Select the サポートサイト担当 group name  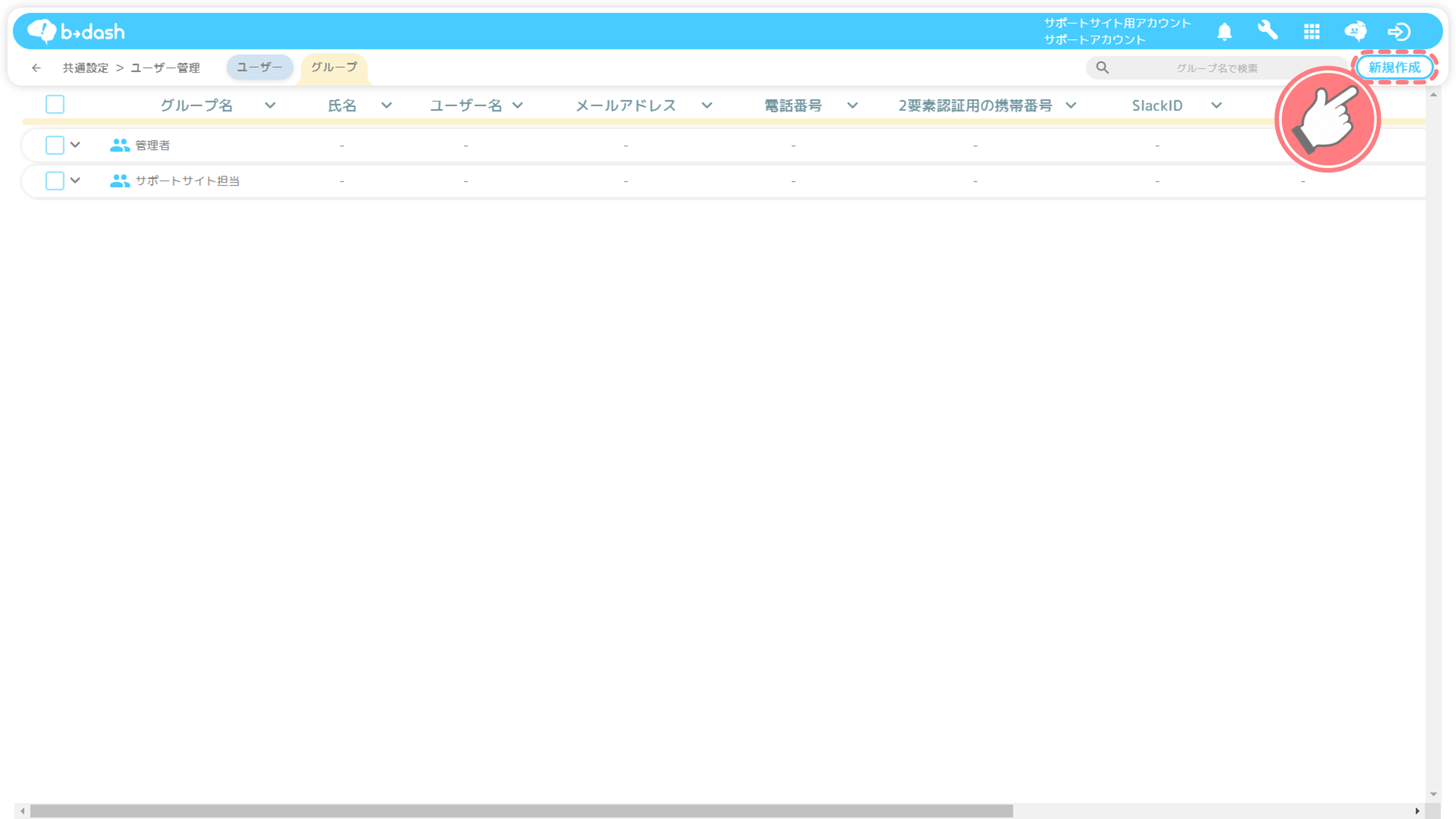point(187,181)
